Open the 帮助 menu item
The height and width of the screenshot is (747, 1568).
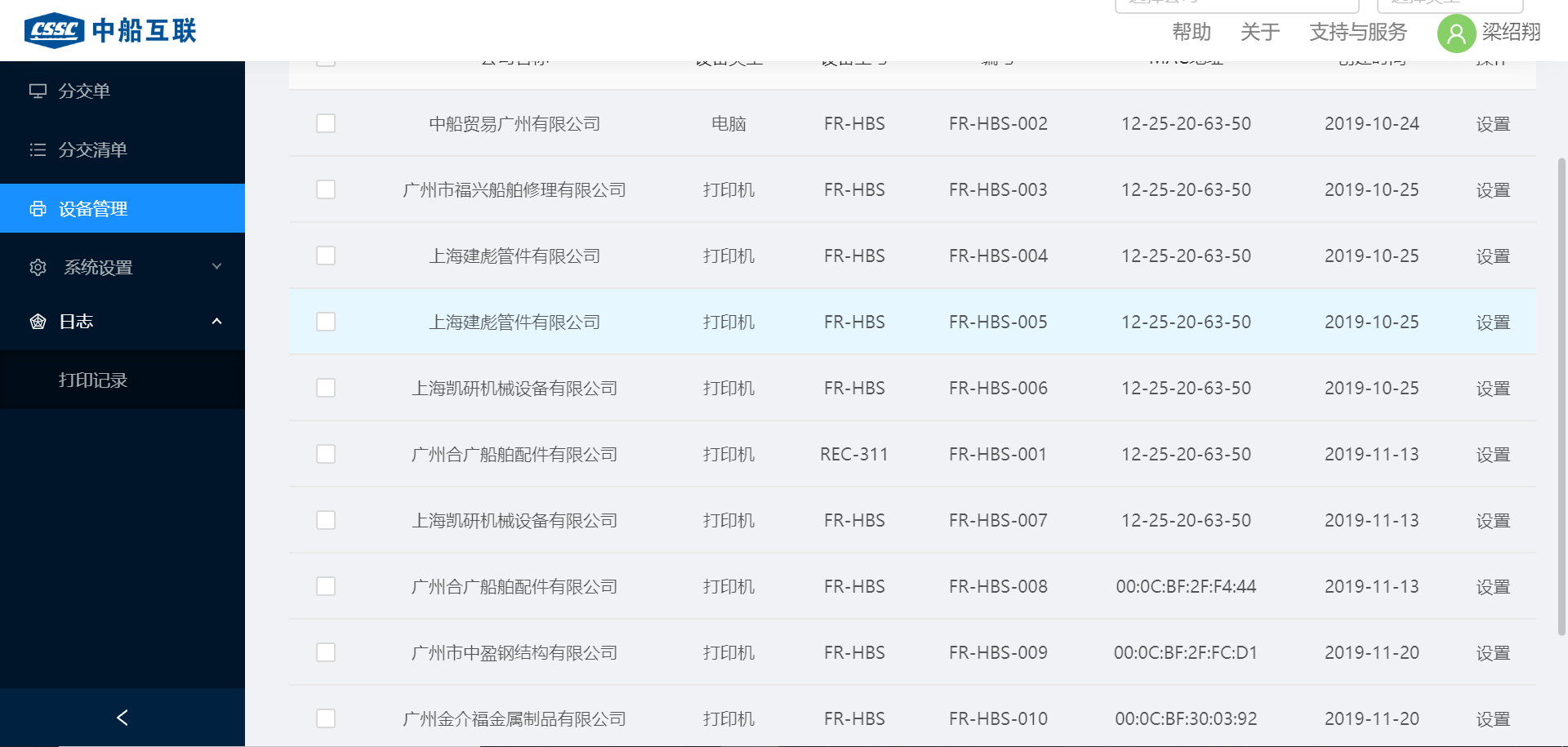pos(1191,32)
